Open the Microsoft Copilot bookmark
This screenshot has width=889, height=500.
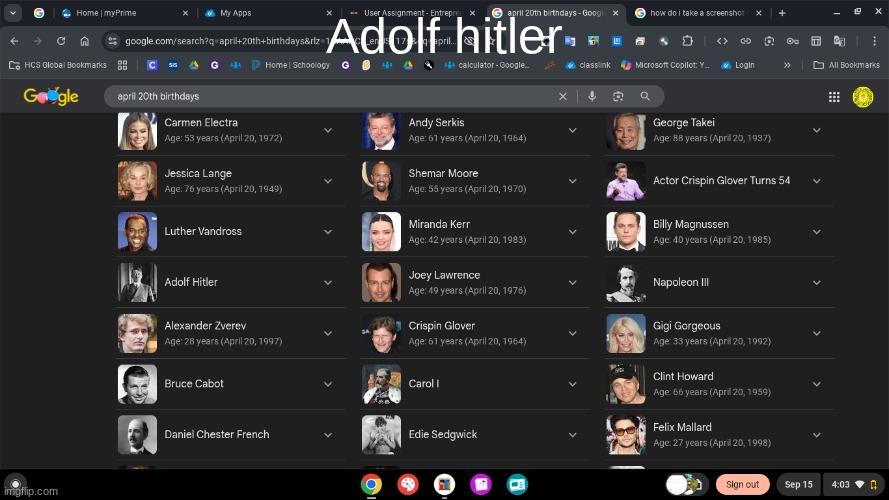pyautogui.click(x=665, y=65)
